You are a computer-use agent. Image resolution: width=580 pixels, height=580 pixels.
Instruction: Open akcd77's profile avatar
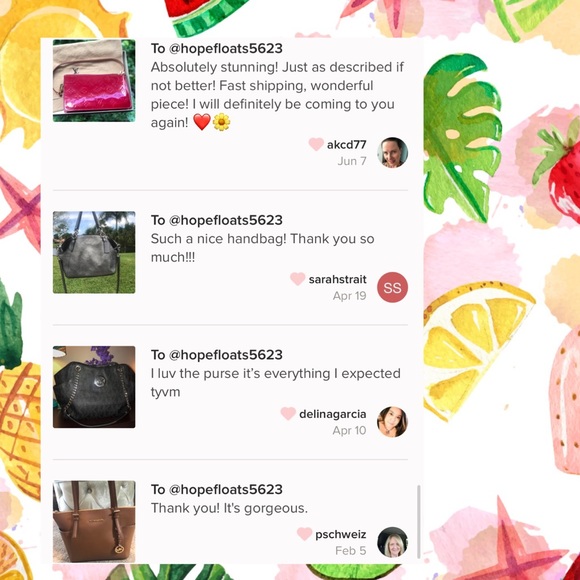pos(392,152)
